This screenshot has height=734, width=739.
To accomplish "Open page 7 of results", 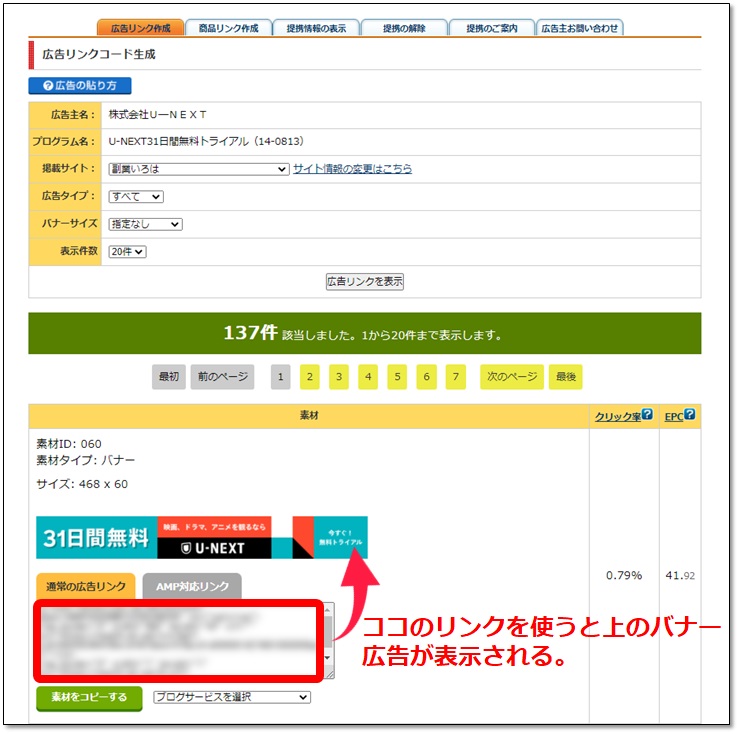I will coord(456,377).
